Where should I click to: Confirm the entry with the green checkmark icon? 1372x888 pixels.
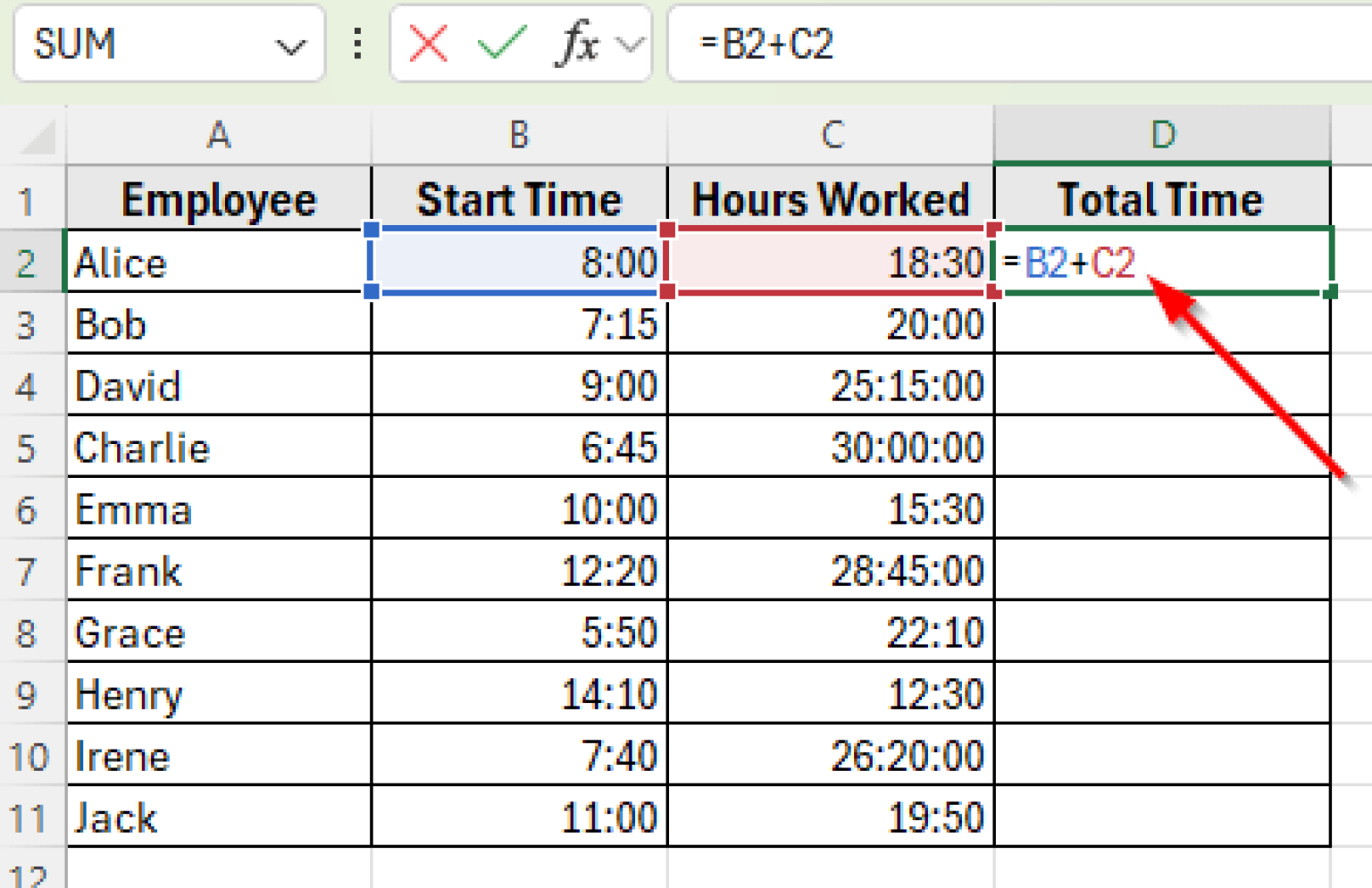point(498,45)
